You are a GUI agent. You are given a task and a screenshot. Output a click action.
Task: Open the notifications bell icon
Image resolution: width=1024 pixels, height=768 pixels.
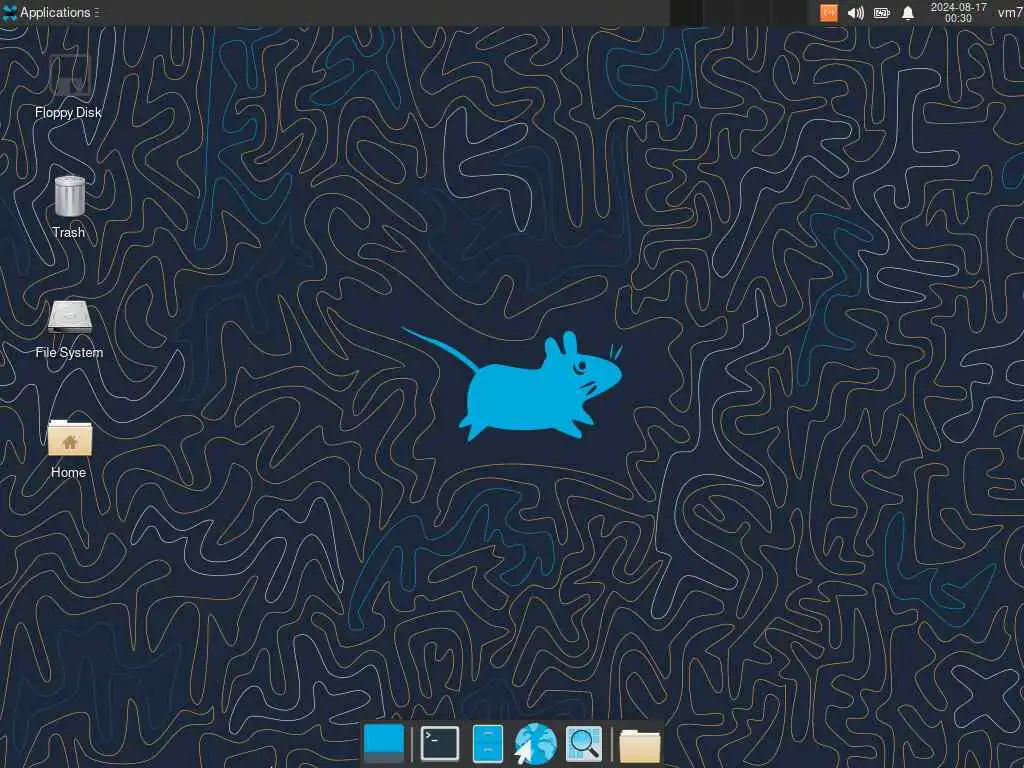pos(908,12)
